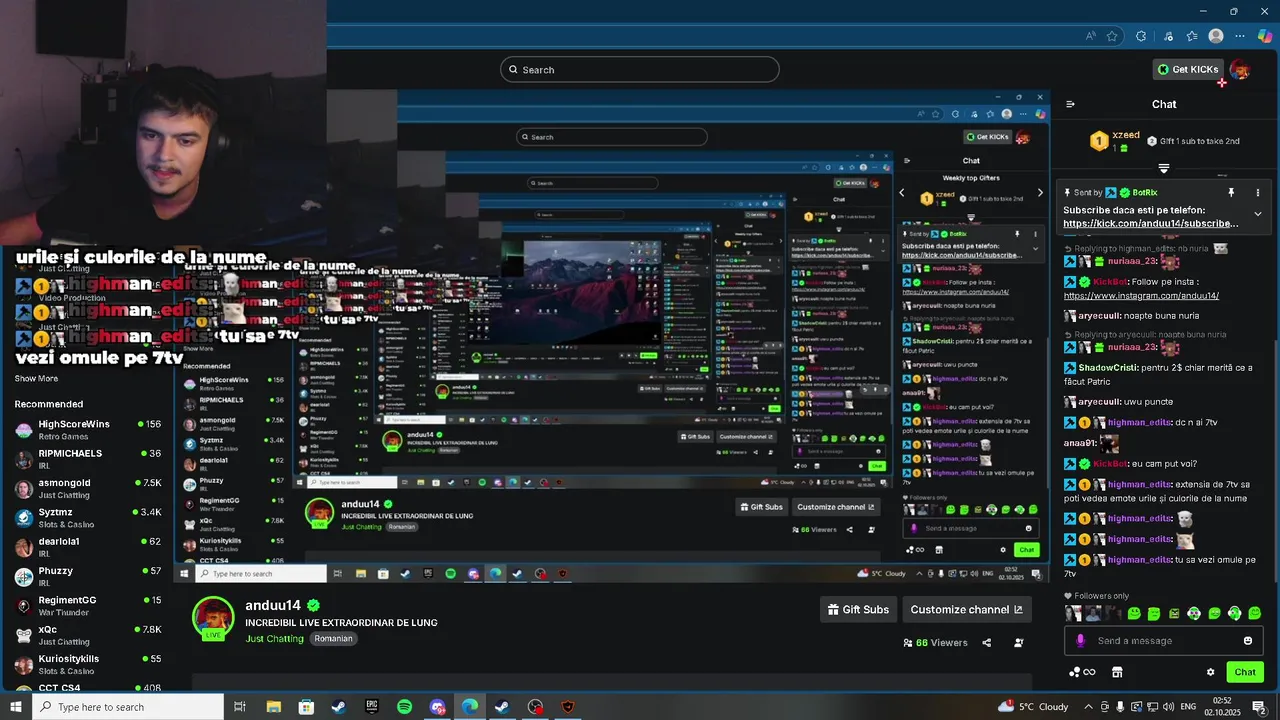Collapse the chat panel with the arrow icon
Viewport: 1280px width, 720px height.
click(x=1070, y=104)
